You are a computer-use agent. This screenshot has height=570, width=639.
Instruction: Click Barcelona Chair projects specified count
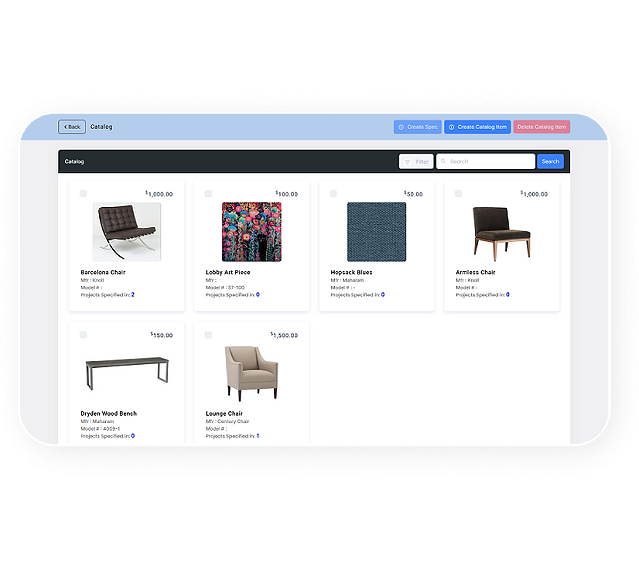tap(133, 295)
